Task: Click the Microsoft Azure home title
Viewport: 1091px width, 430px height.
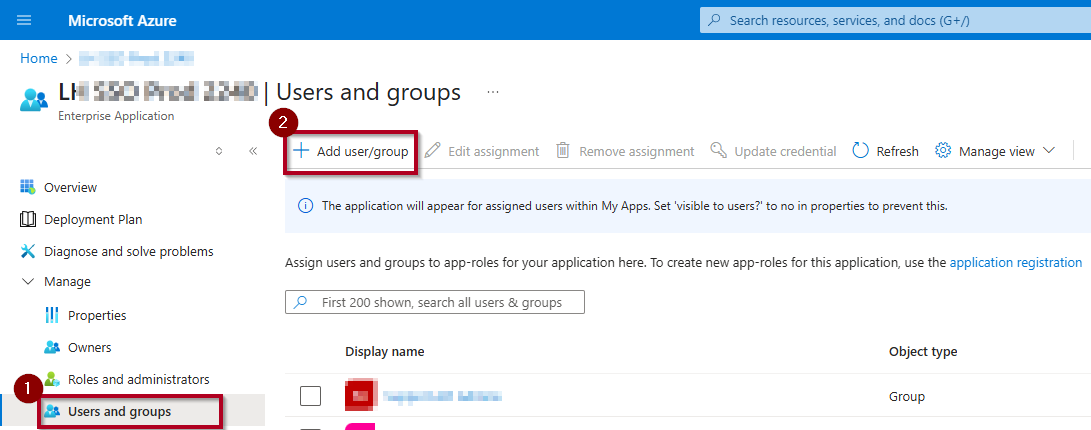Action: click(122, 21)
